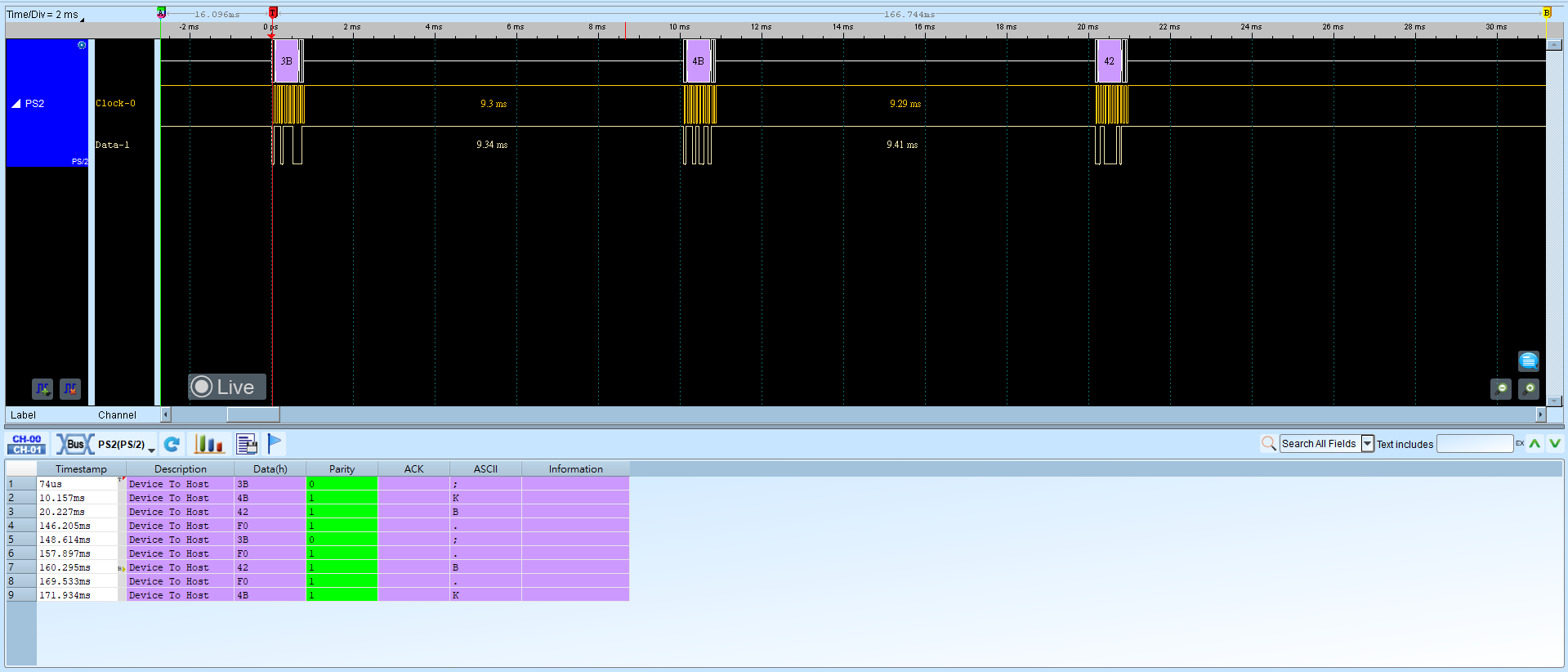Click the delete channel icon
This screenshot has width=1568, height=672.
pyautogui.click(x=70, y=389)
